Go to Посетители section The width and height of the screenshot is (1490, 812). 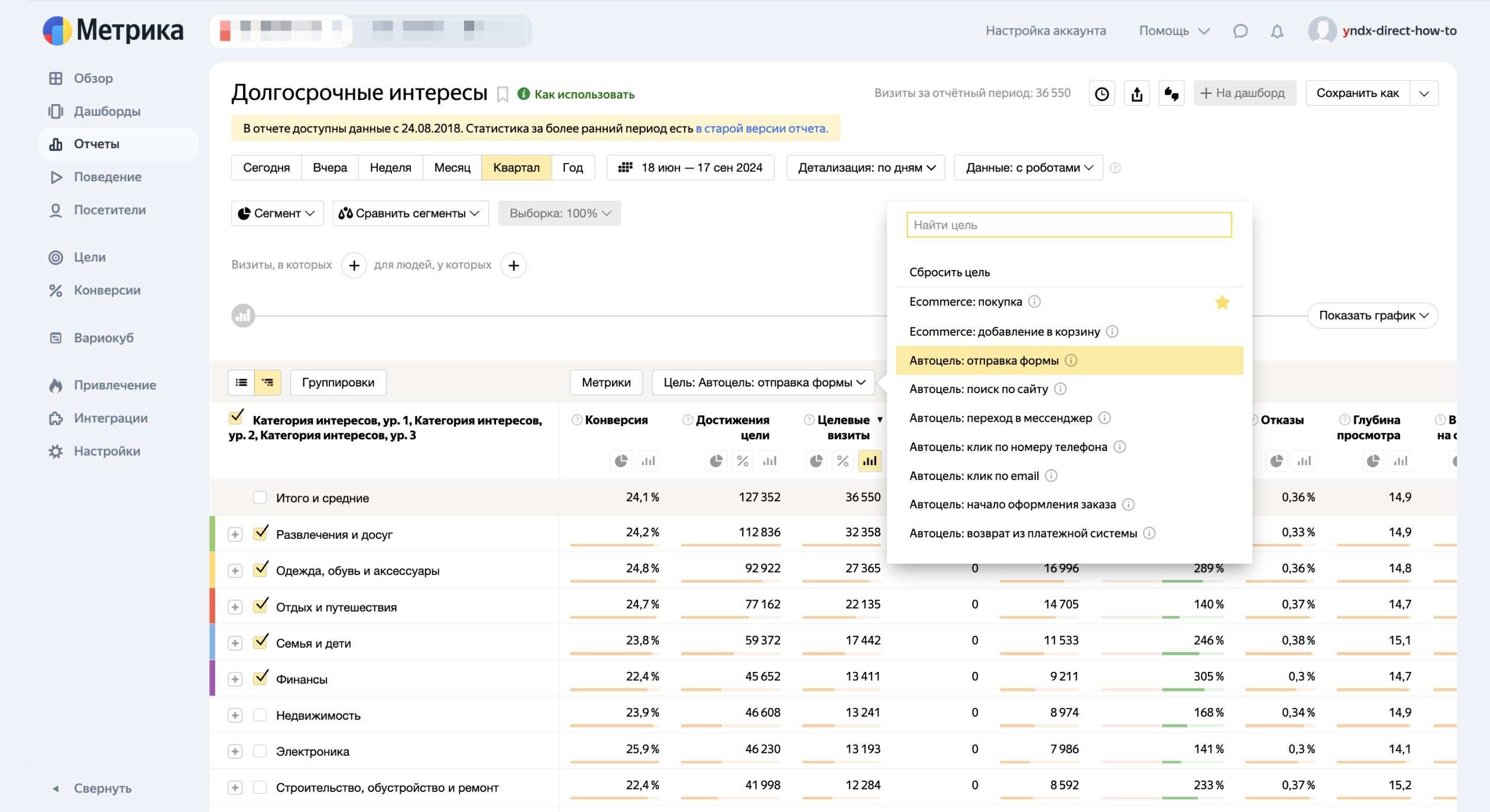[x=98, y=210]
